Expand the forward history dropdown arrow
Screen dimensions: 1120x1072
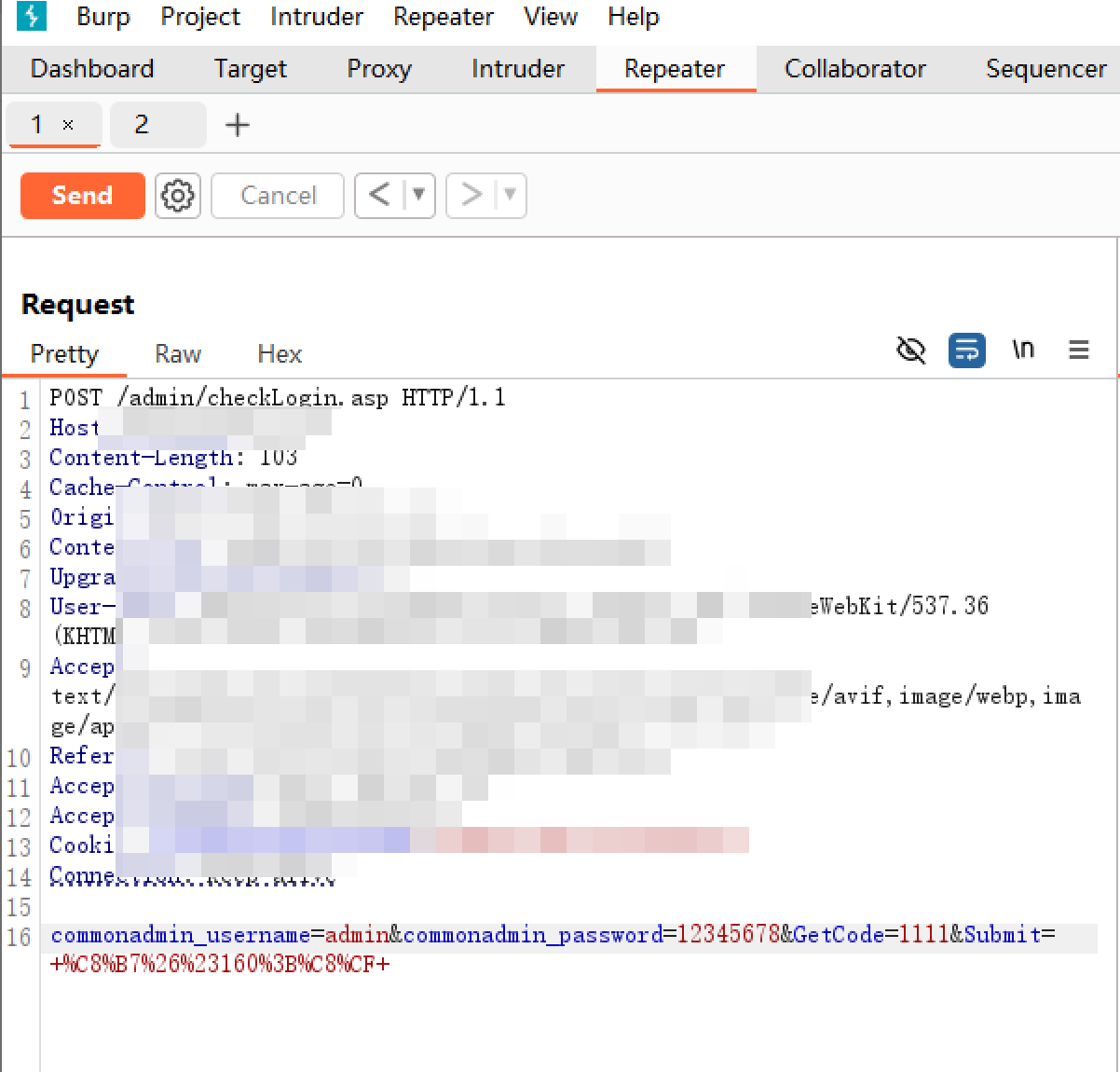click(x=510, y=196)
